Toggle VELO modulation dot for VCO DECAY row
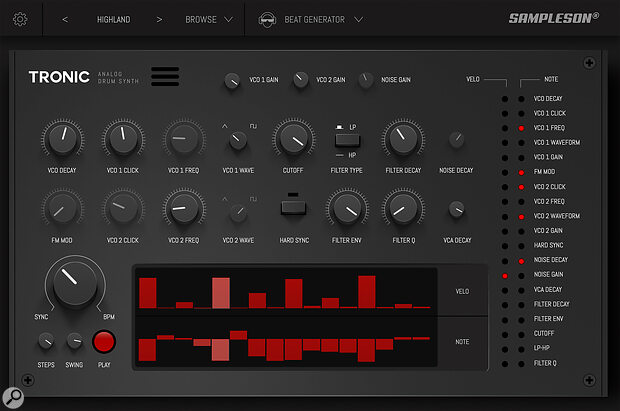Viewport: 620px width, 411px height. tap(505, 99)
